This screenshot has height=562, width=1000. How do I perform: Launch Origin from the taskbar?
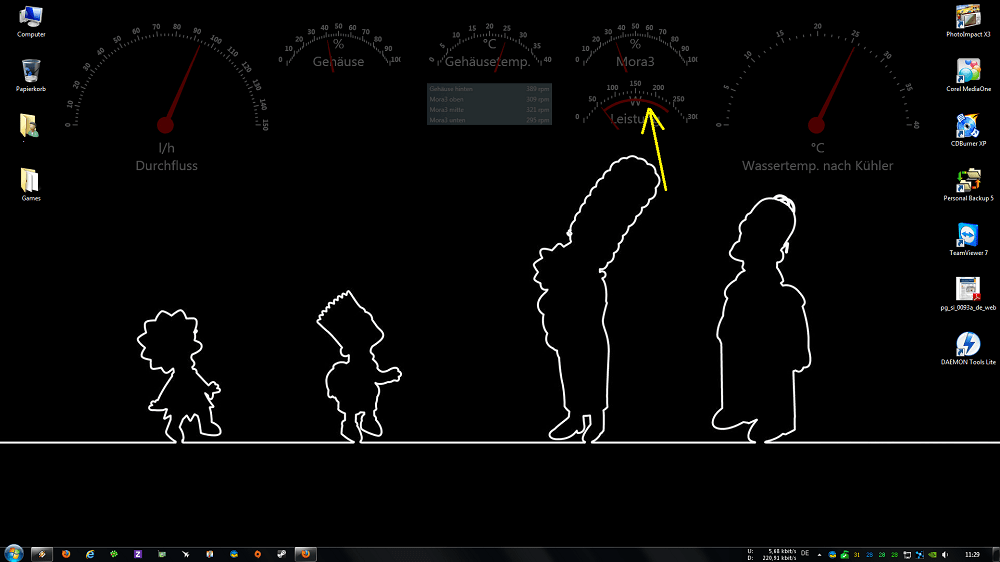coord(258,554)
